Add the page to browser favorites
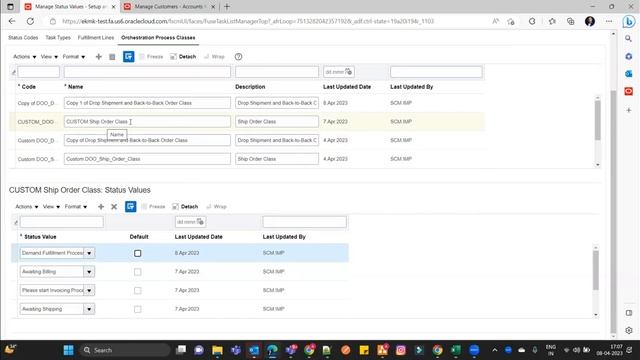Viewport: 640px width, 360px height. coord(511,21)
